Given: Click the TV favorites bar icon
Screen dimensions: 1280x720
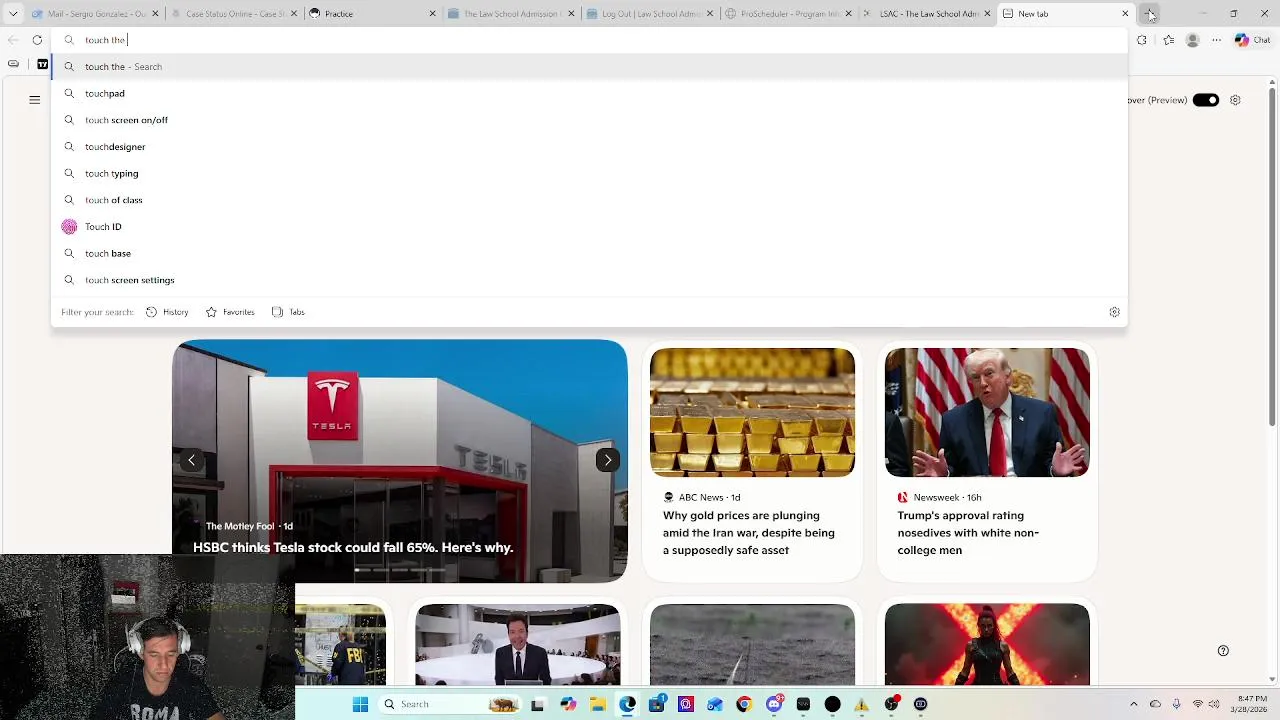Looking at the screenshot, I should 42,64.
